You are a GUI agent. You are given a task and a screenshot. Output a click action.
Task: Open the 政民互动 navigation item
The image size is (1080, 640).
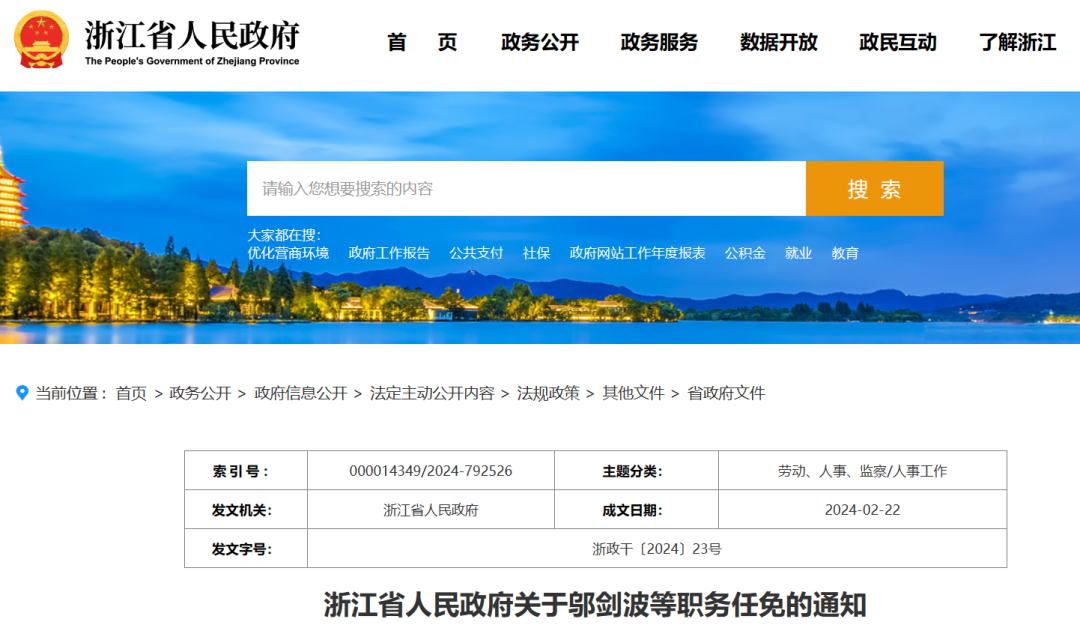click(897, 43)
